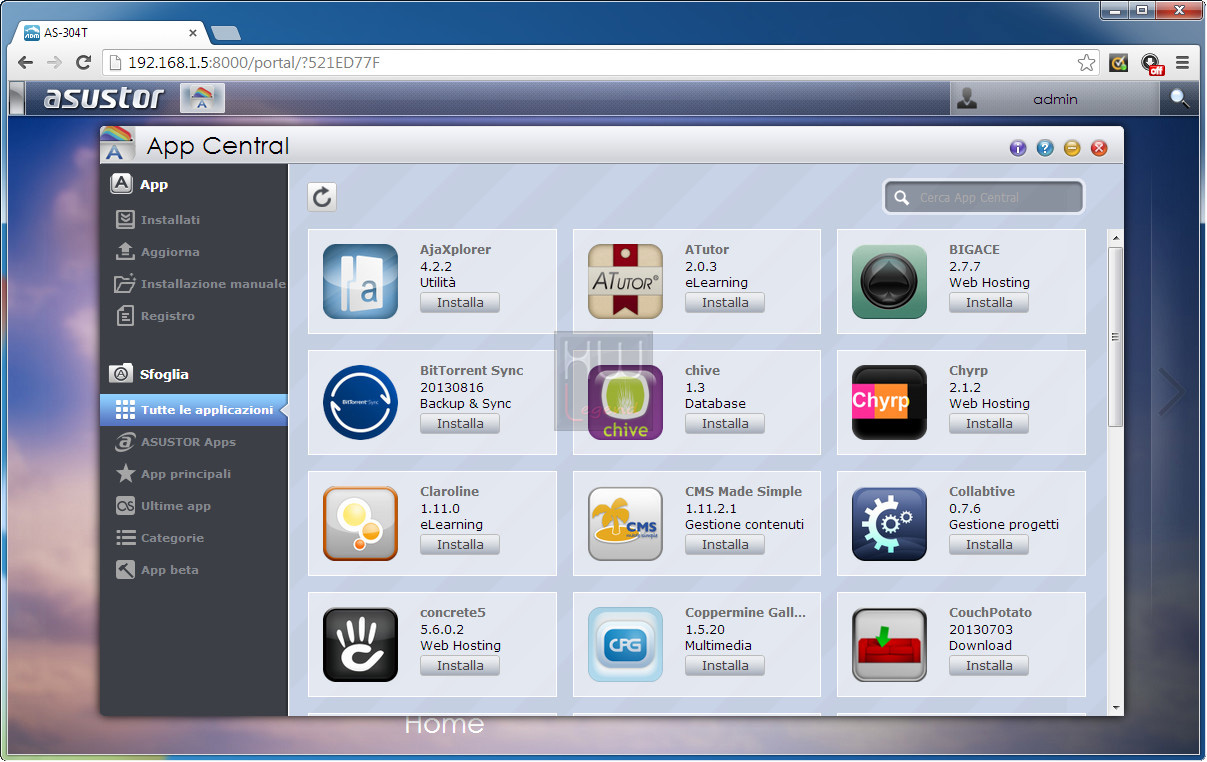Open the Chrome menu button

click(1182, 62)
